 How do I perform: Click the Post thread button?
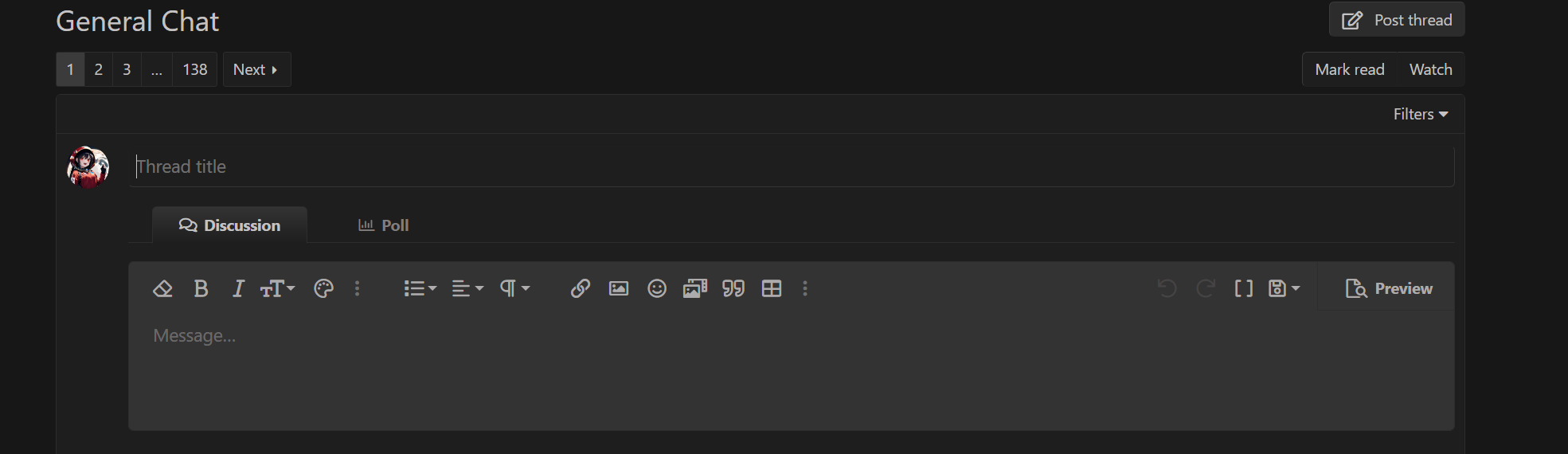pos(1396,20)
